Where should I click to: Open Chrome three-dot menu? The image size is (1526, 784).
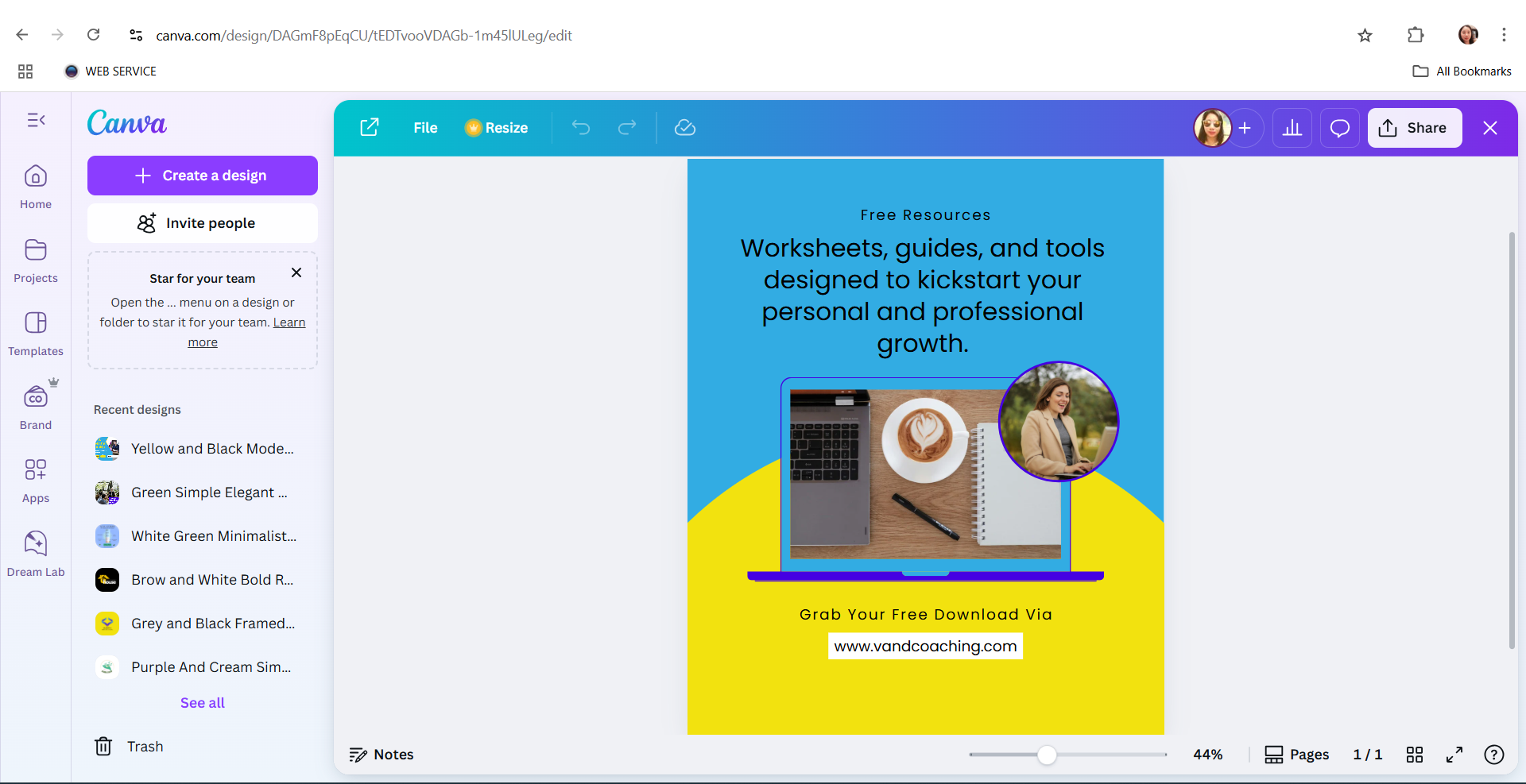coord(1504,35)
